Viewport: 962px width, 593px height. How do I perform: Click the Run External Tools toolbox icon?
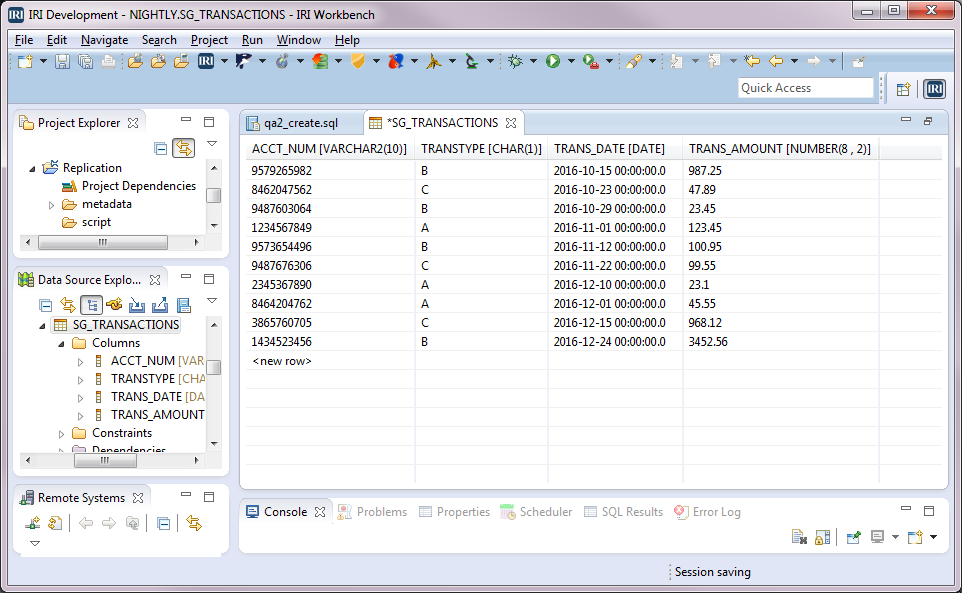click(591, 61)
